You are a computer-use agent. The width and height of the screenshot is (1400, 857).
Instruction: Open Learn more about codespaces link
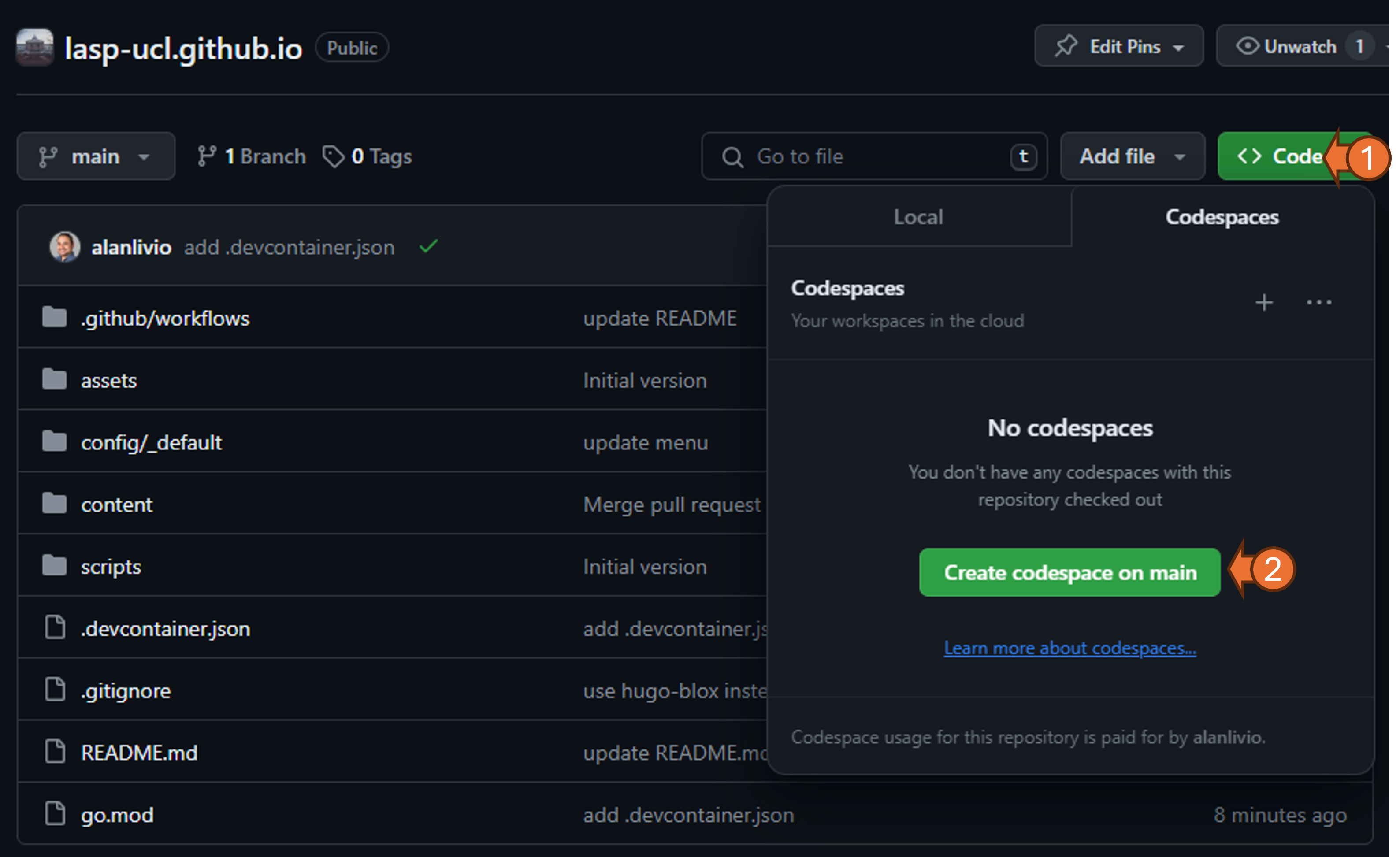[x=1069, y=648]
